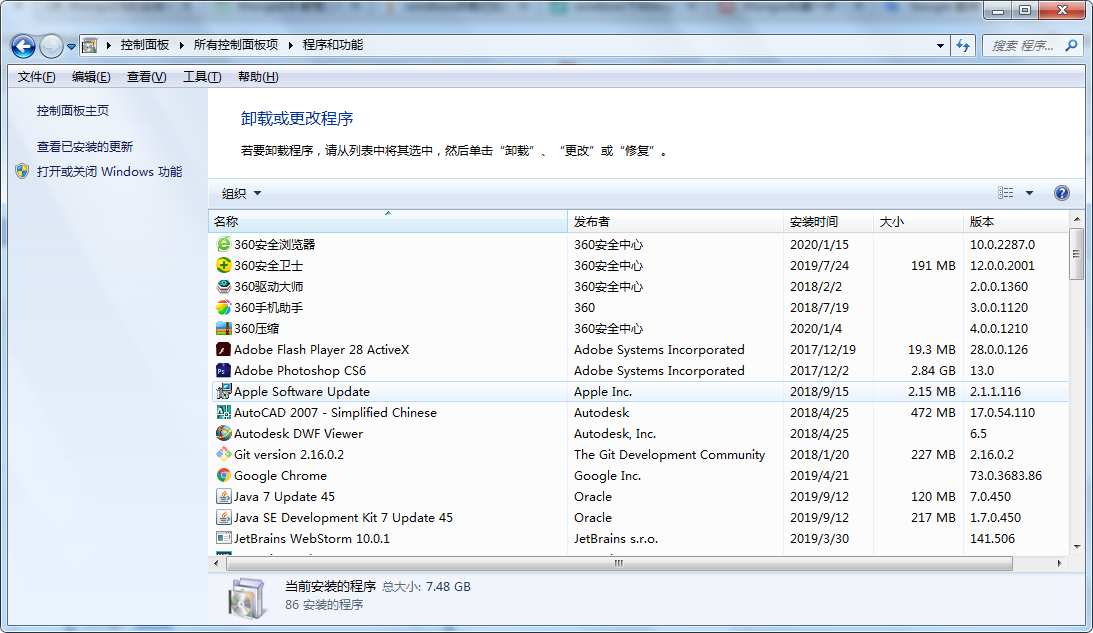Viewport: 1093px width, 633px height.
Task: Expand the more view options arrow
Action: (x=1030, y=193)
